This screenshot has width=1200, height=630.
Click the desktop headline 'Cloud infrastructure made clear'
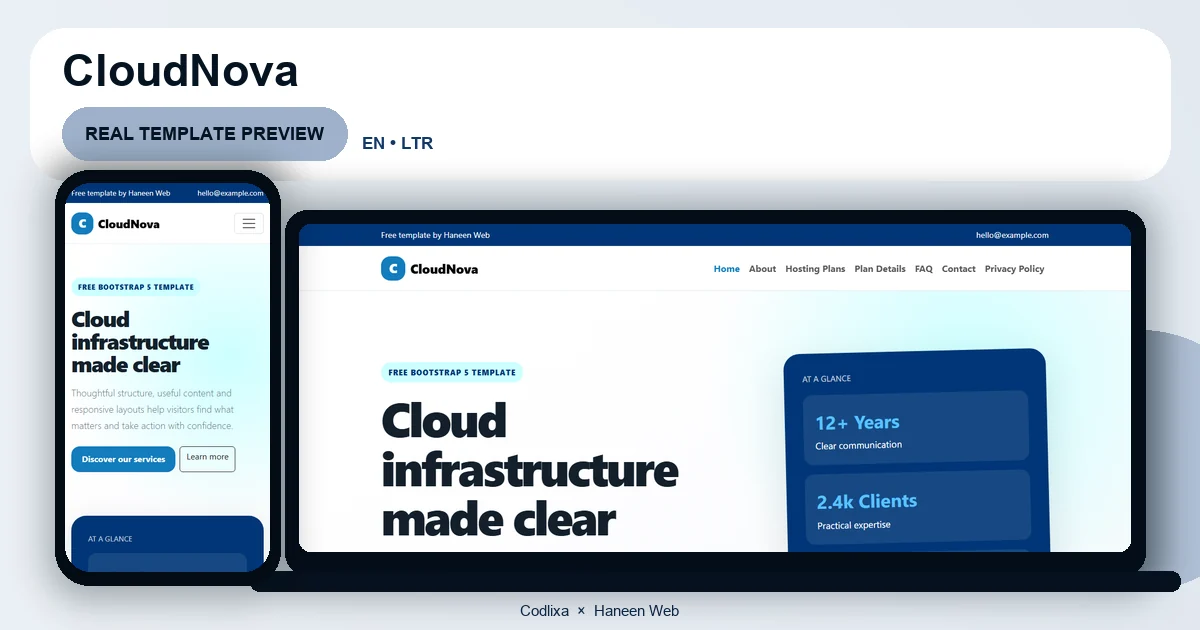(530, 470)
